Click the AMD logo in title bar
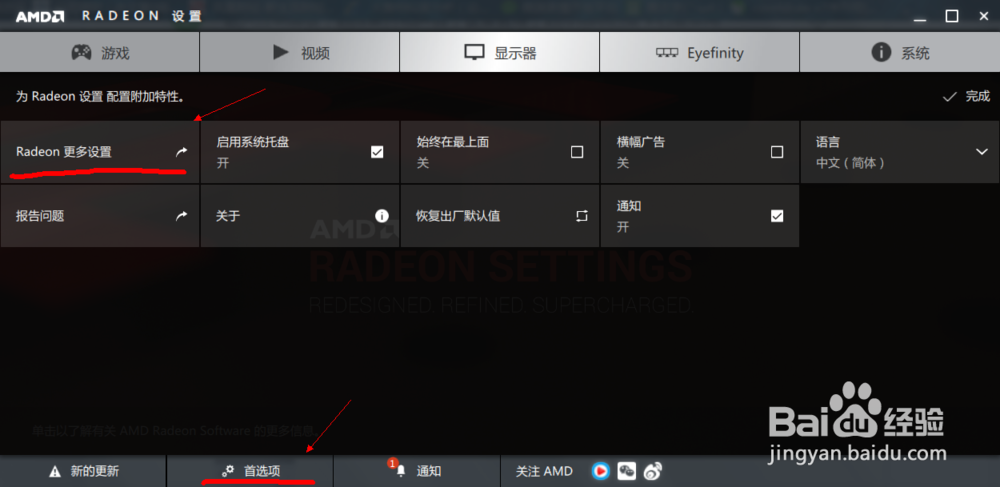The width and height of the screenshot is (1000, 487). pyautogui.click(x=40, y=17)
